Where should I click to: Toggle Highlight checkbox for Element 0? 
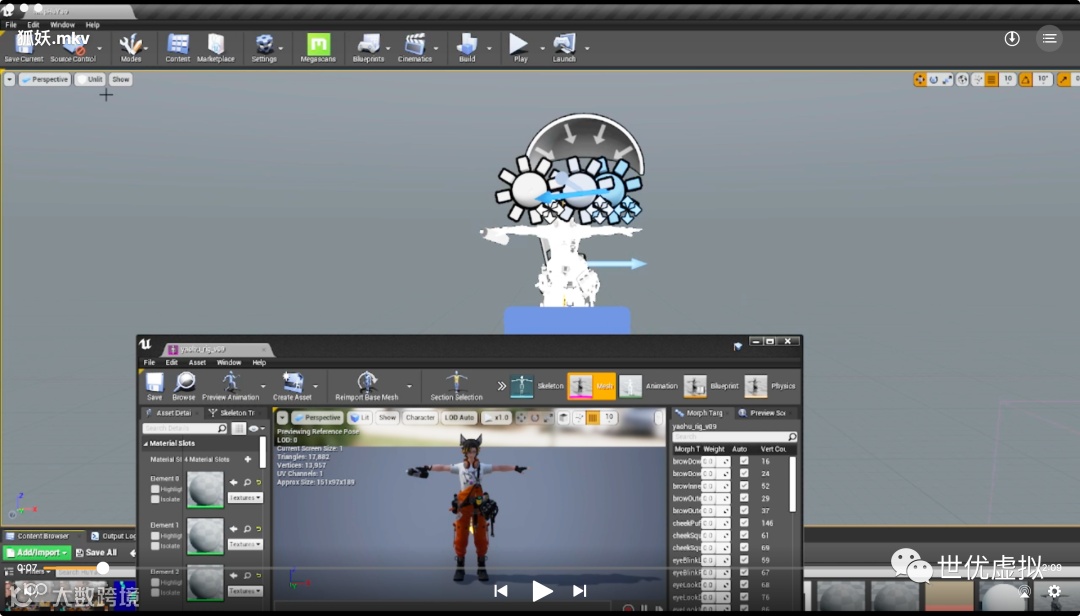(x=155, y=489)
